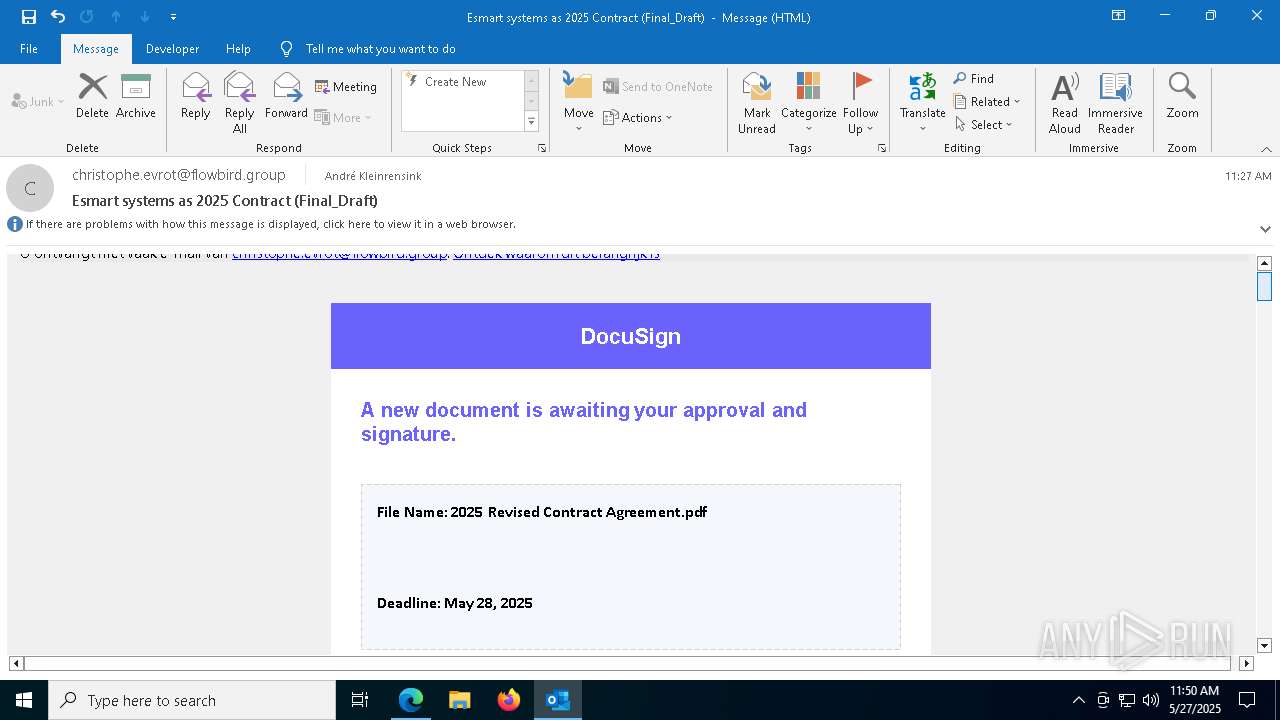Expand the More respond options
This screenshot has width=1280, height=720.
[x=343, y=117]
